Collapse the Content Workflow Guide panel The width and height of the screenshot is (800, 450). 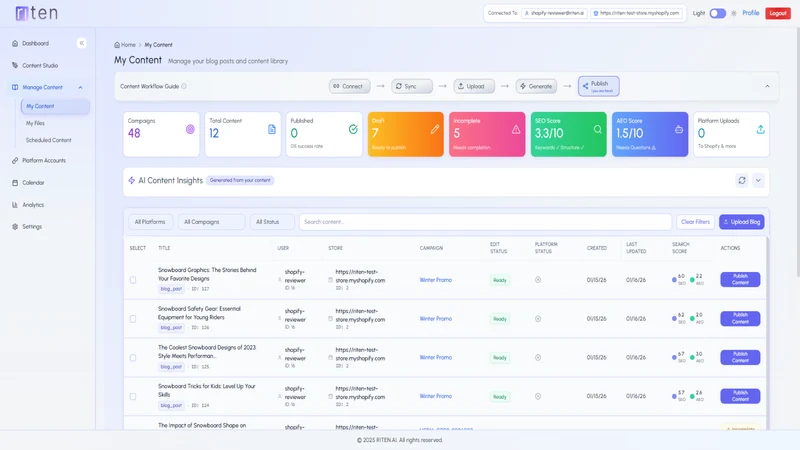click(767, 86)
